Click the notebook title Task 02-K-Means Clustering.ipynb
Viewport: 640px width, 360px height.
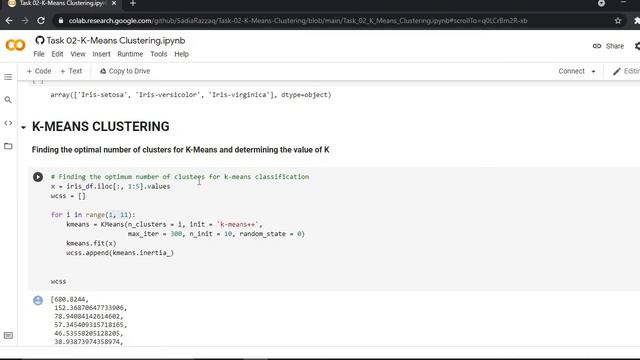116,40
